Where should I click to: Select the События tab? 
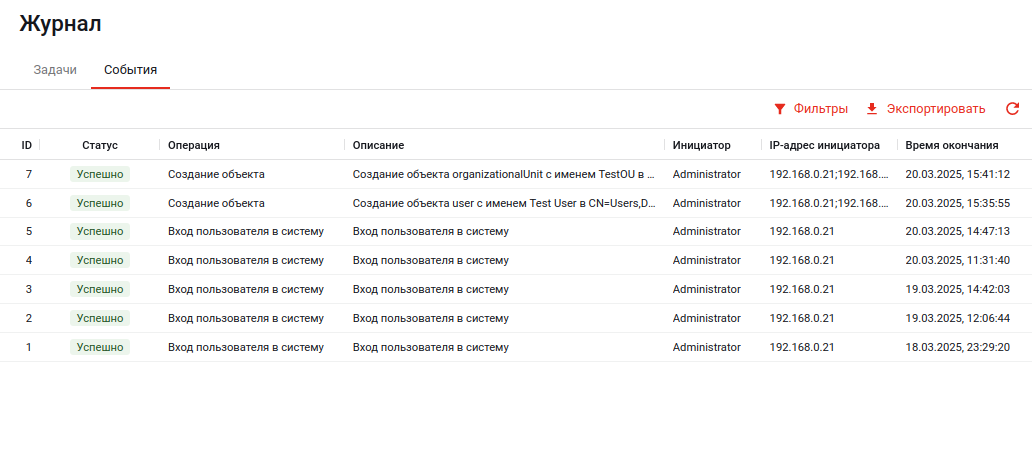pyautogui.click(x=130, y=70)
